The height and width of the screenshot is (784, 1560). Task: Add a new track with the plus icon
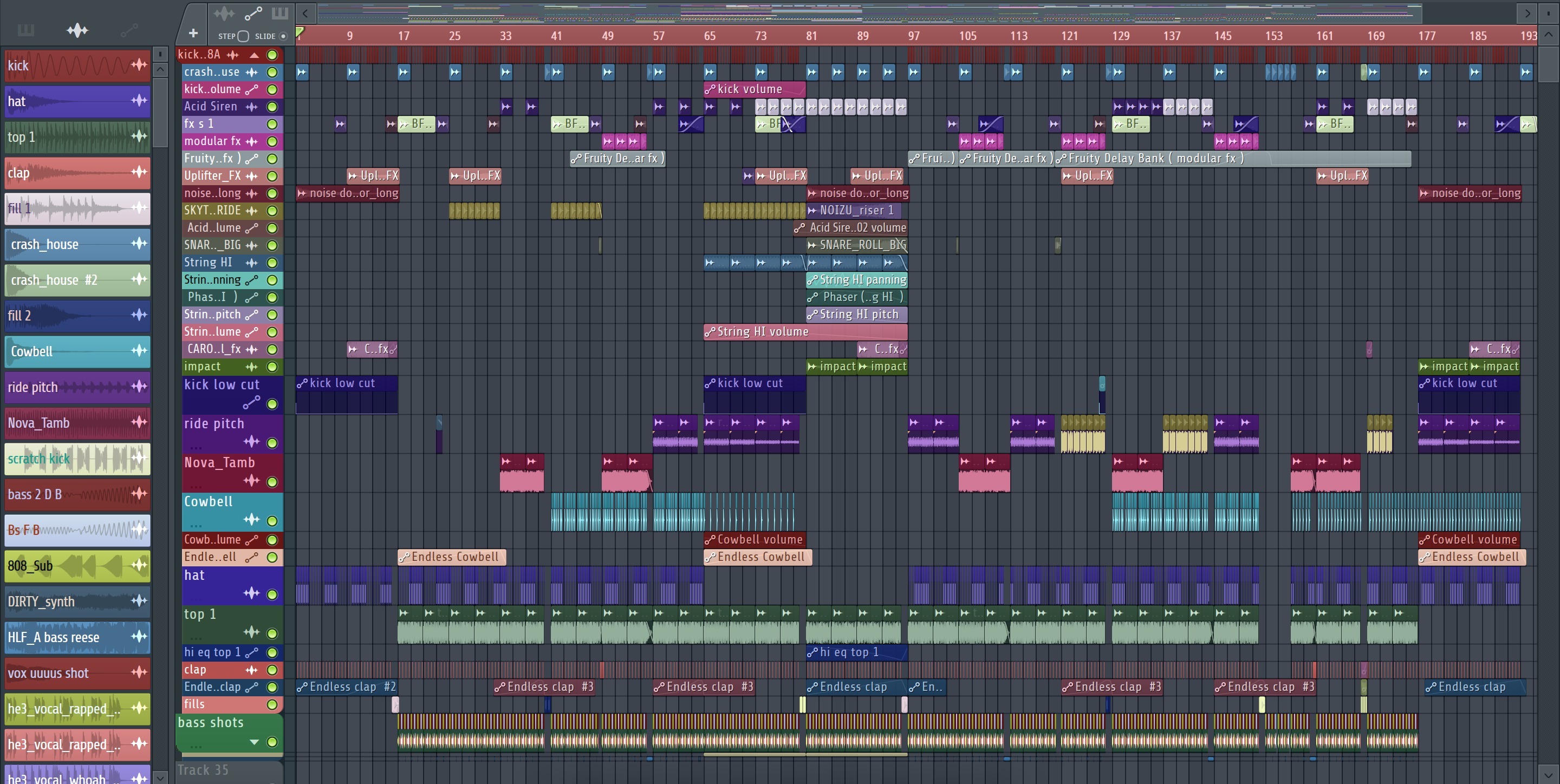tap(193, 33)
